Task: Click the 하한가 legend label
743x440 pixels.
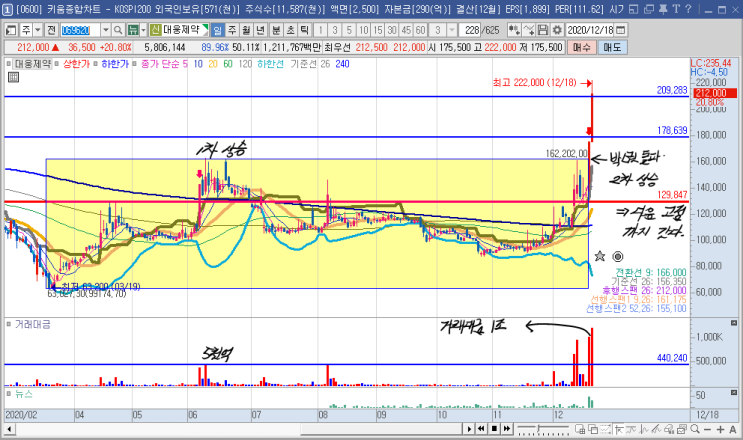Action: click(x=115, y=64)
